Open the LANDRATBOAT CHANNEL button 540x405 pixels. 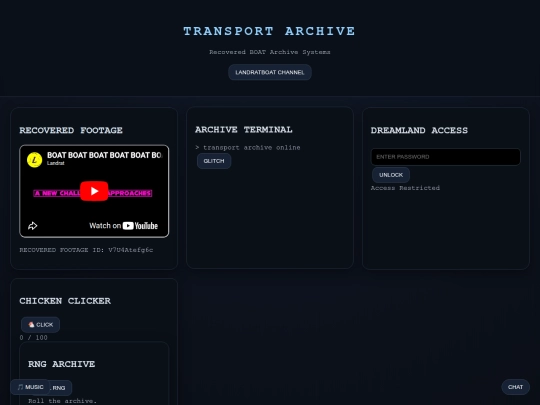(x=270, y=72)
